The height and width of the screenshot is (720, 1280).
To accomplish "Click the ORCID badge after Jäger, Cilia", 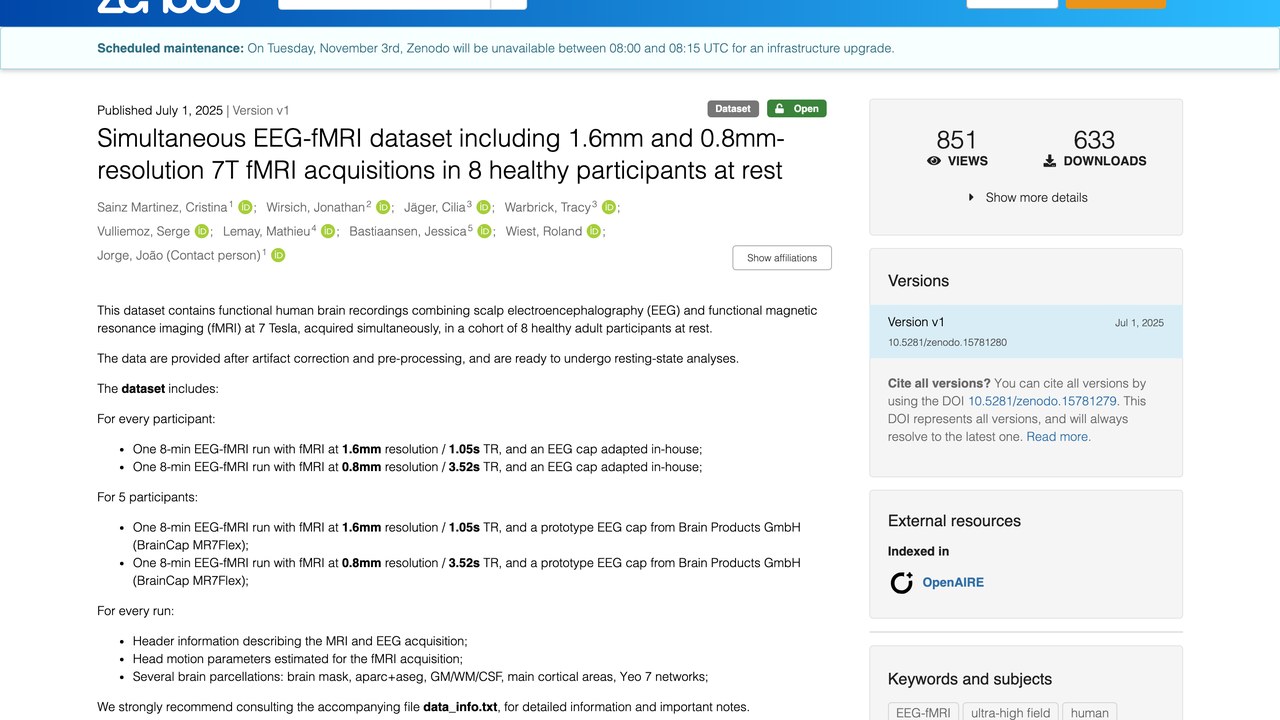I will (x=484, y=208).
